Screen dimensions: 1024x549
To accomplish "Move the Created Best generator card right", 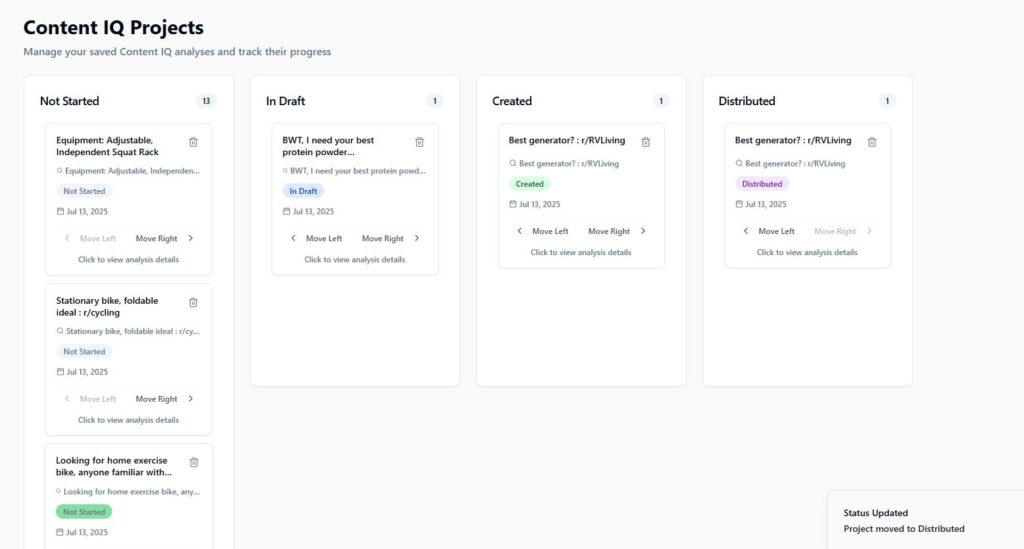I will click(x=616, y=231).
